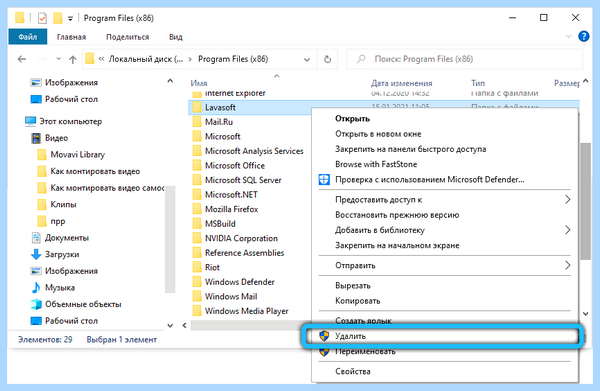Choose Закрепить на панели быстрого доступа
Viewport: 600px width, 391px height.
click(x=411, y=149)
